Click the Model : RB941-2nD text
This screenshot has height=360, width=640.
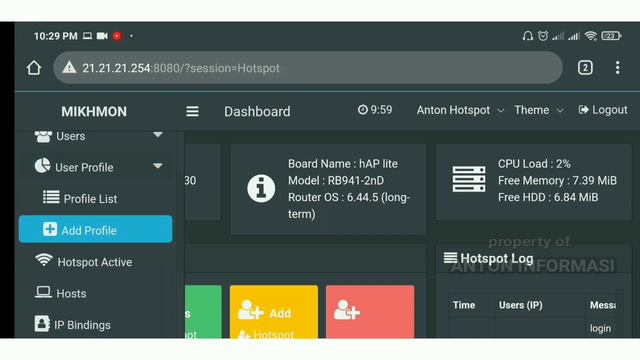point(336,180)
